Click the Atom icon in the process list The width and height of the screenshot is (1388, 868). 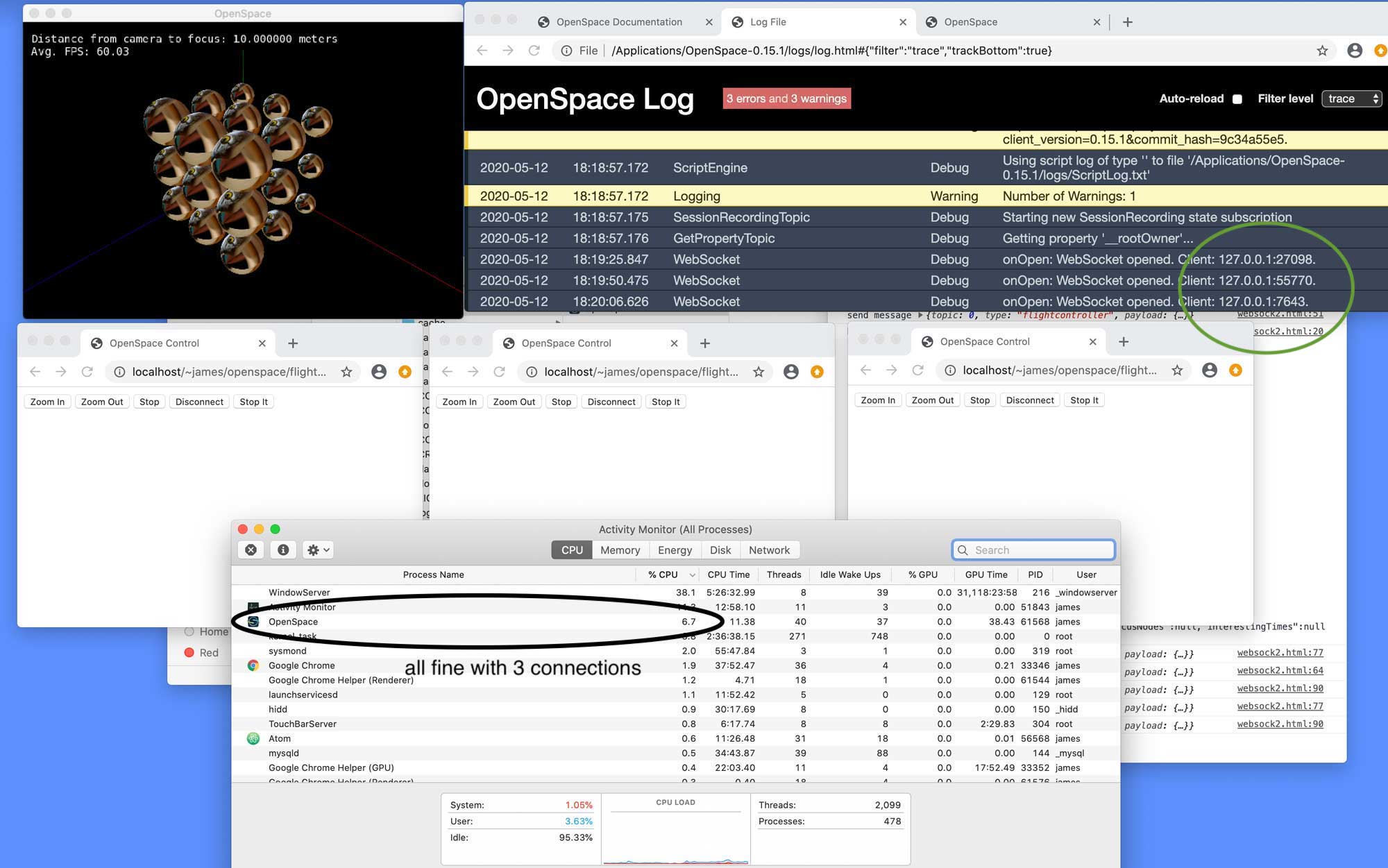click(253, 738)
